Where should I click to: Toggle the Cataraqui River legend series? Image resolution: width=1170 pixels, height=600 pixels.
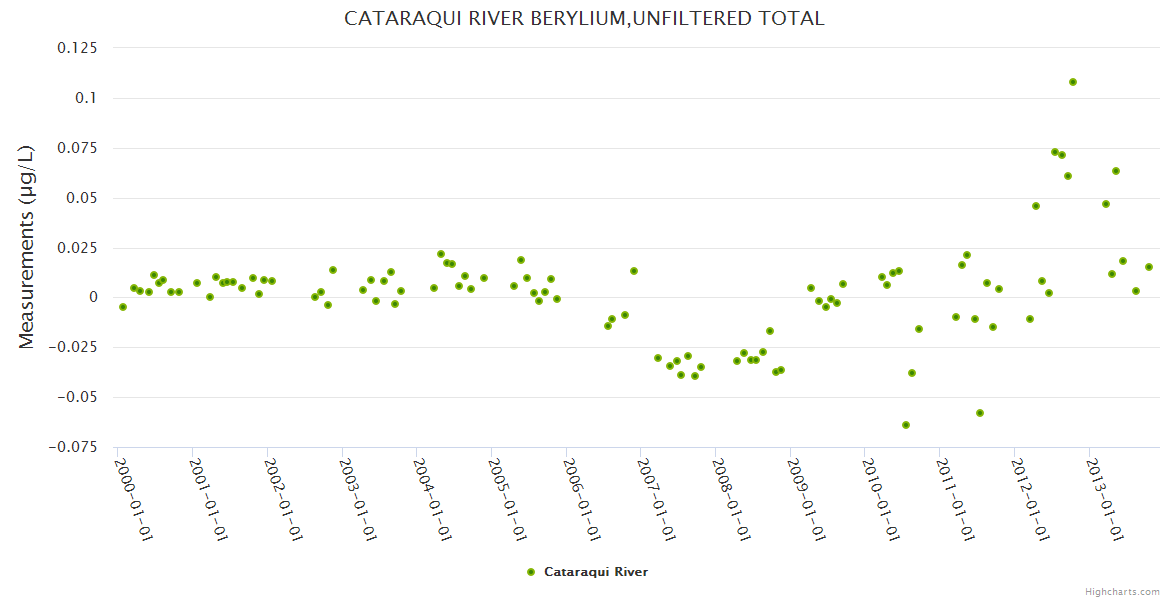point(595,572)
